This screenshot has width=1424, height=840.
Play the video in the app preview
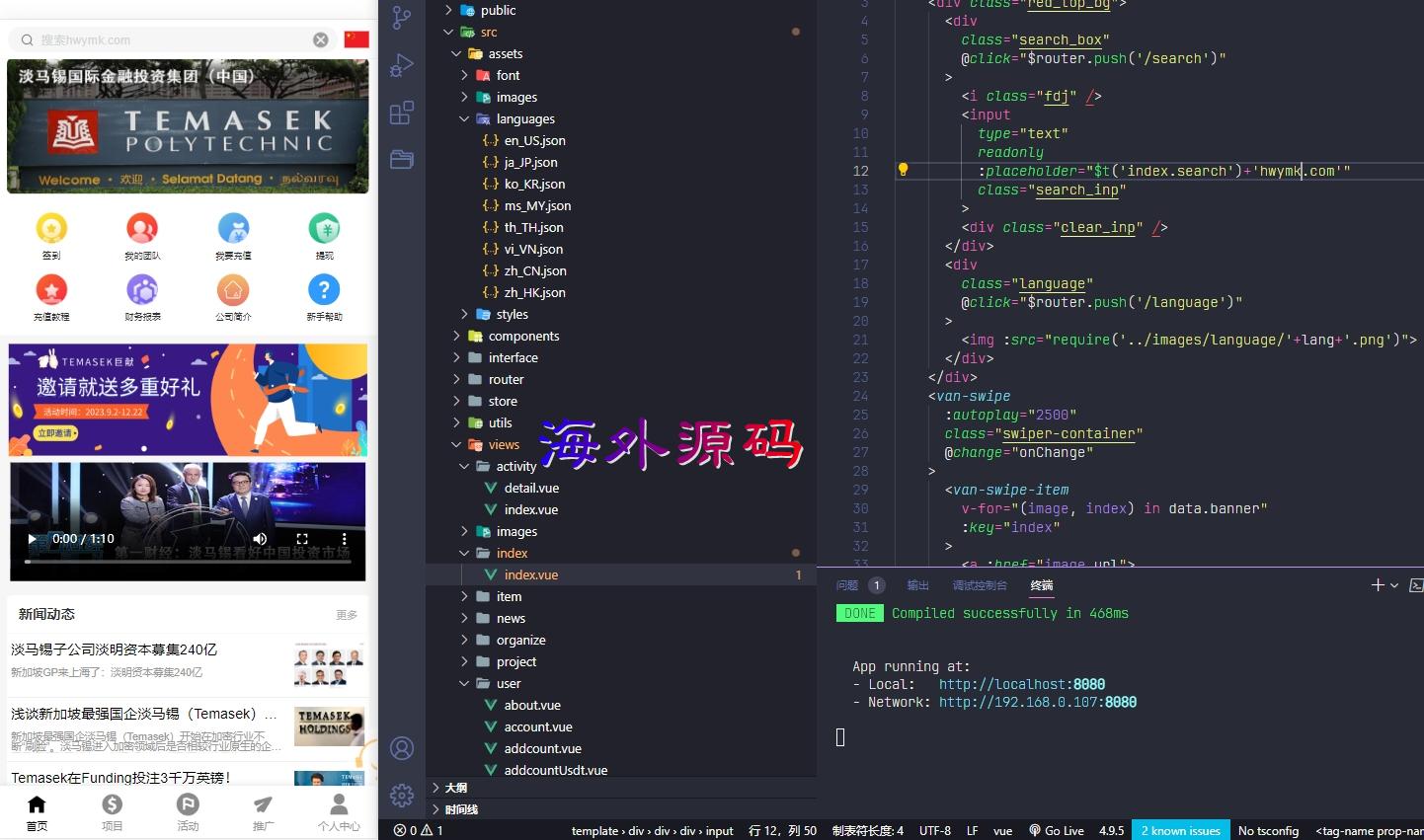pos(33,539)
